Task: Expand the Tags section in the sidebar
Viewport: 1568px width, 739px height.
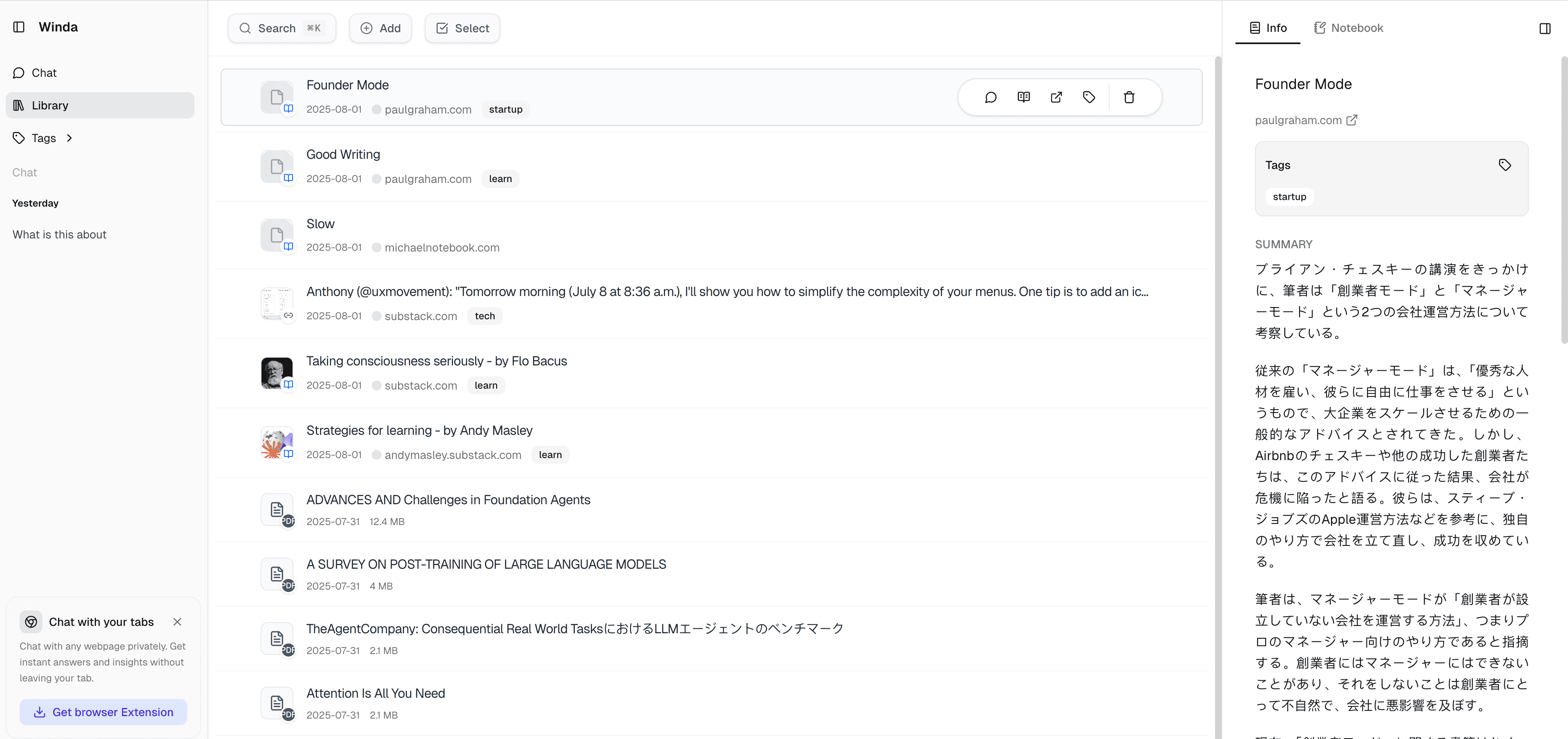Action: [x=69, y=138]
